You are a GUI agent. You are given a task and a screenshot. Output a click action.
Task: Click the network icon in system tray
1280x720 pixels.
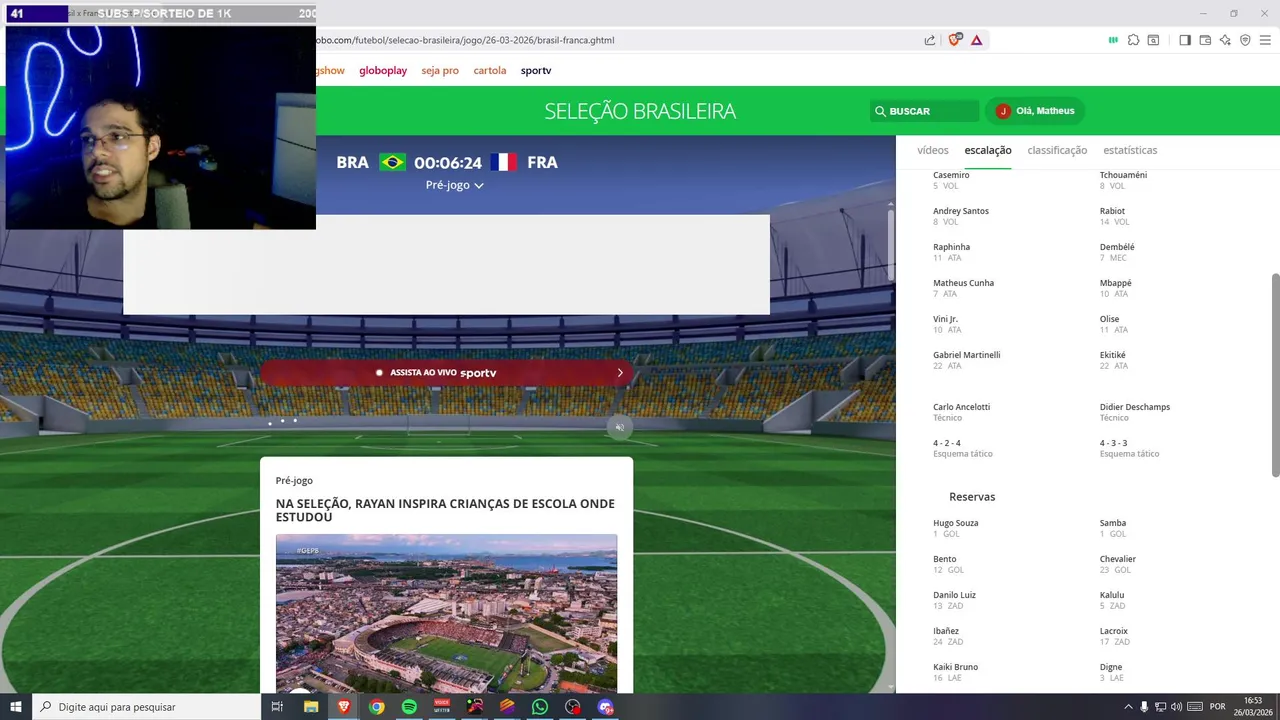pos(1160,707)
